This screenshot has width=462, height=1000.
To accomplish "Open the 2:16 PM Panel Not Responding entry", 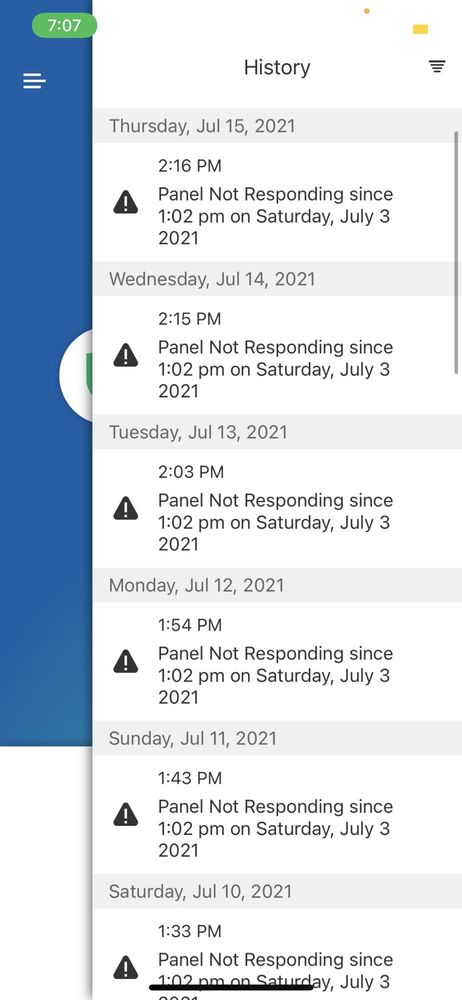I will pyautogui.click(x=278, y=202).
